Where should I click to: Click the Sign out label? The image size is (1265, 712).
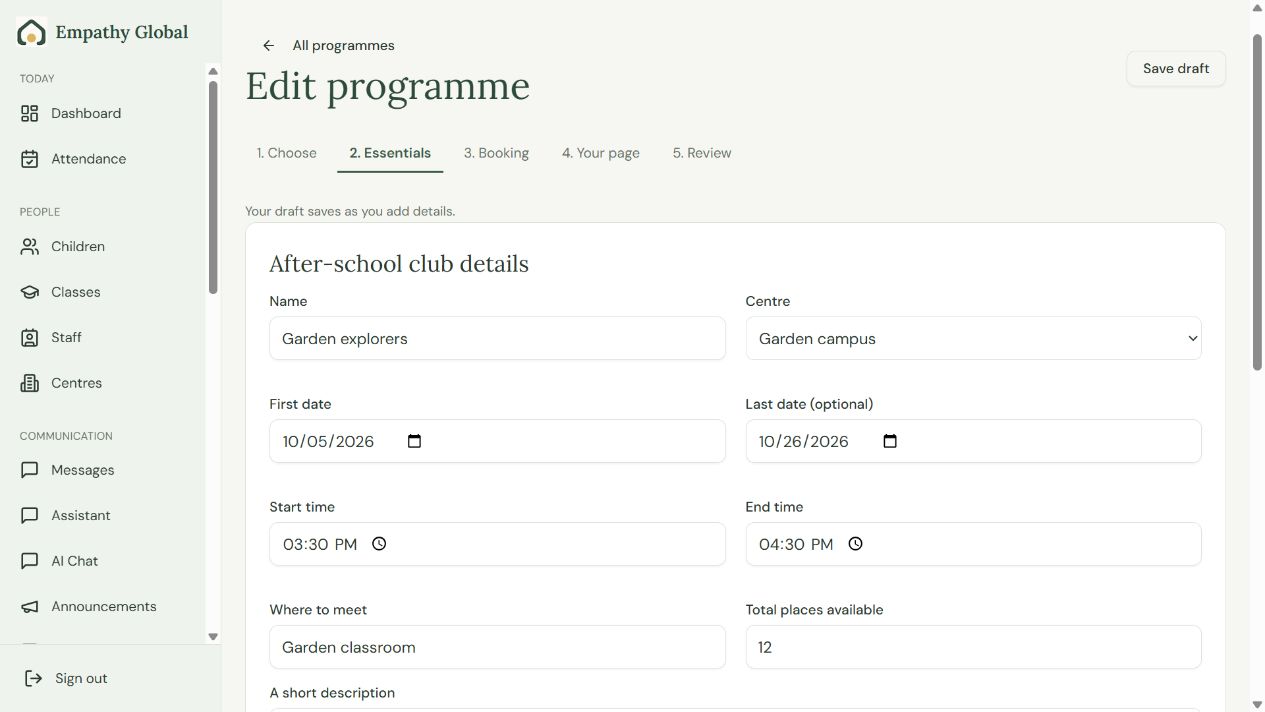click(x=81, y=679)
